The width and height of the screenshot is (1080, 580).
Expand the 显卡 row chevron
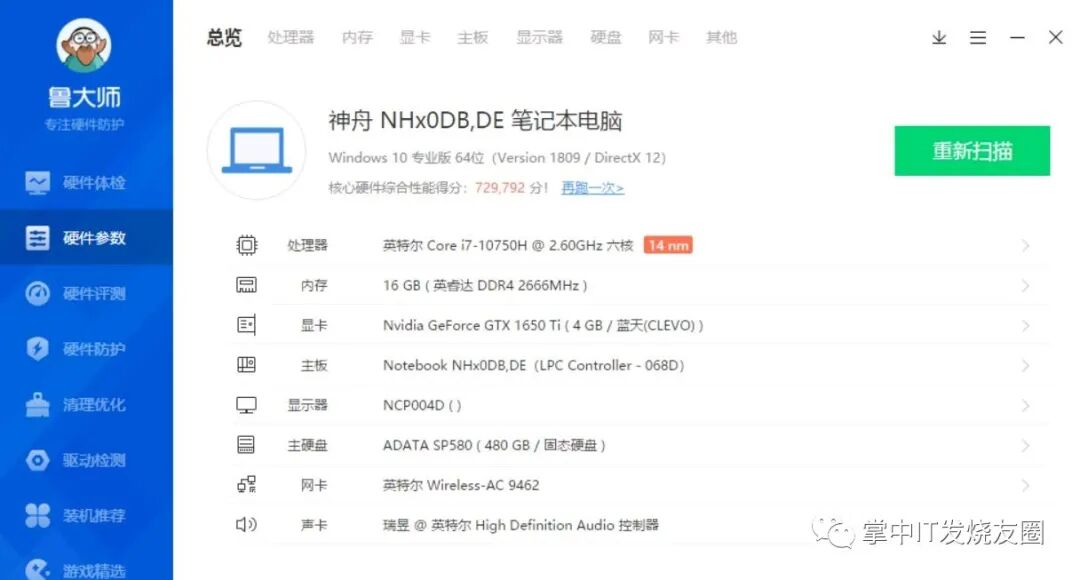coord(1026,325)
